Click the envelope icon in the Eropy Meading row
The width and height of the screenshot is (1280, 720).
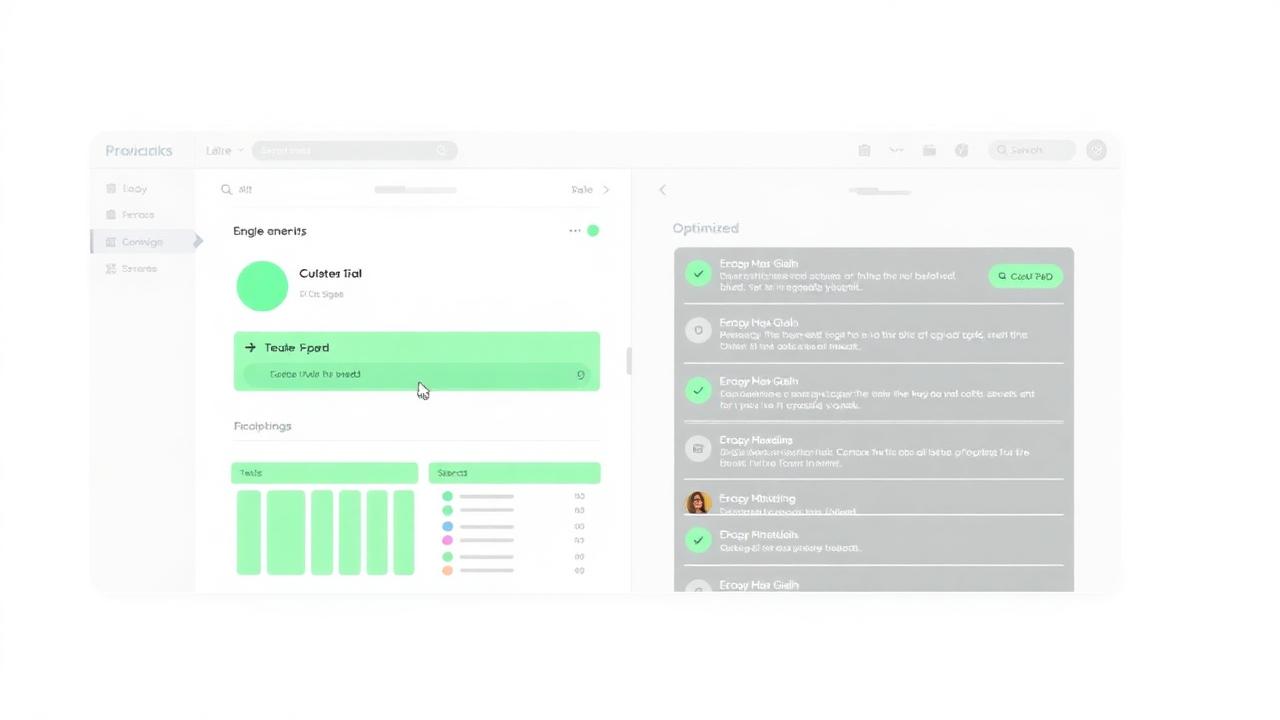698,448
